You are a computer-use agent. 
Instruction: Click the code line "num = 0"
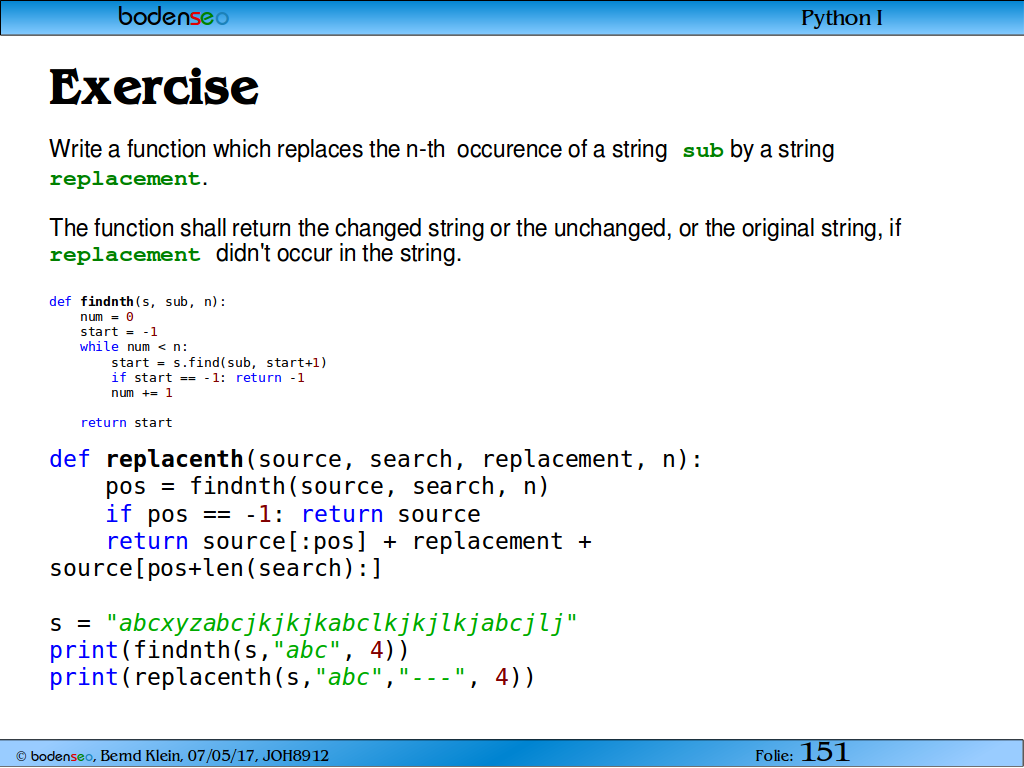(x=107, y=317)
